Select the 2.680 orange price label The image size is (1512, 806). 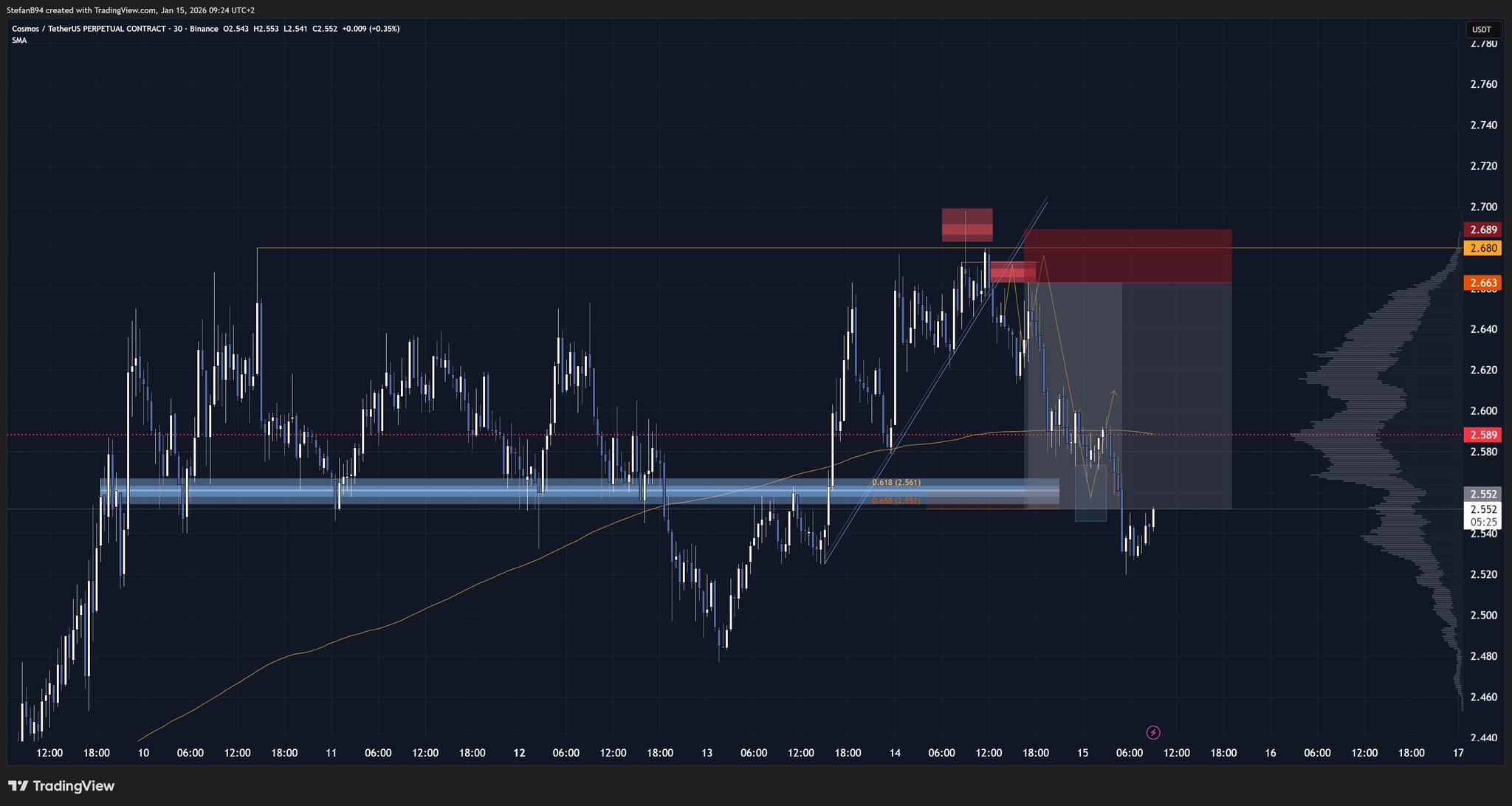[1482, 248]
